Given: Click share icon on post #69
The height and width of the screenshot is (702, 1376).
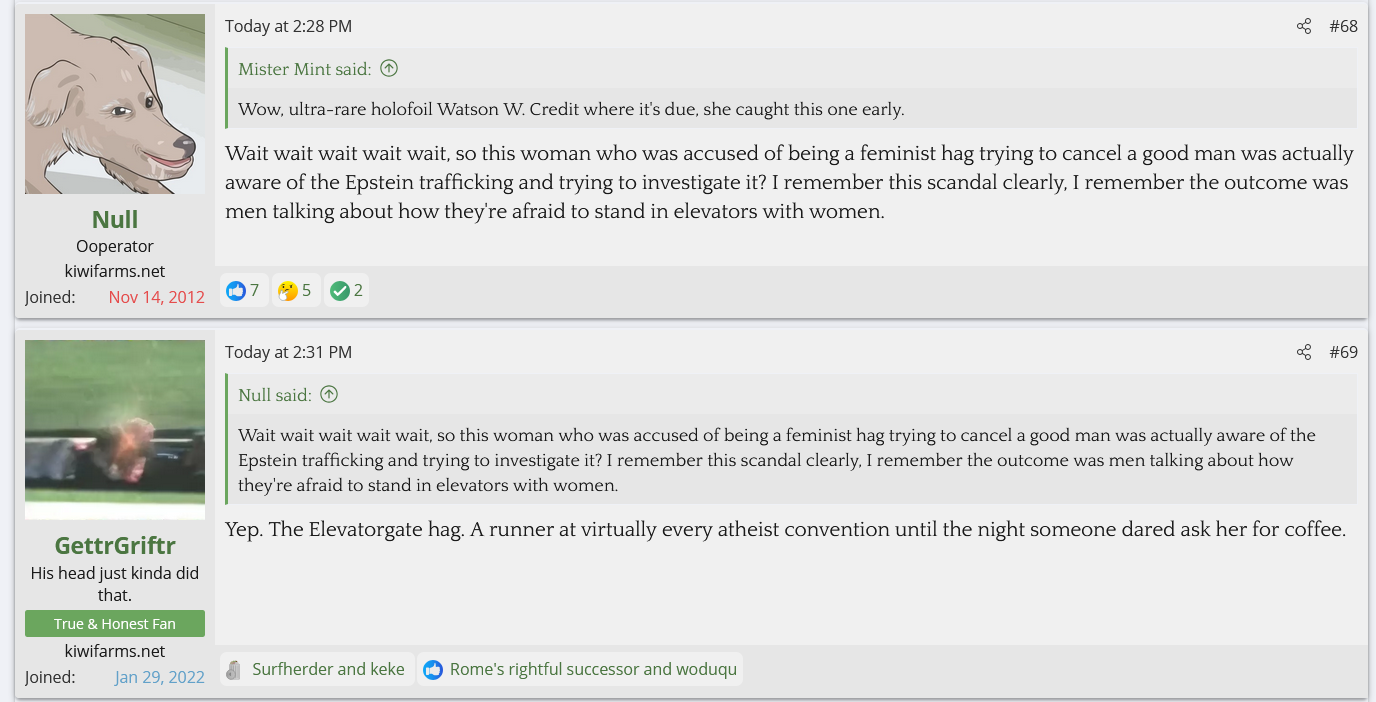Looking at the screenshot, I should tap(1303, 352).
